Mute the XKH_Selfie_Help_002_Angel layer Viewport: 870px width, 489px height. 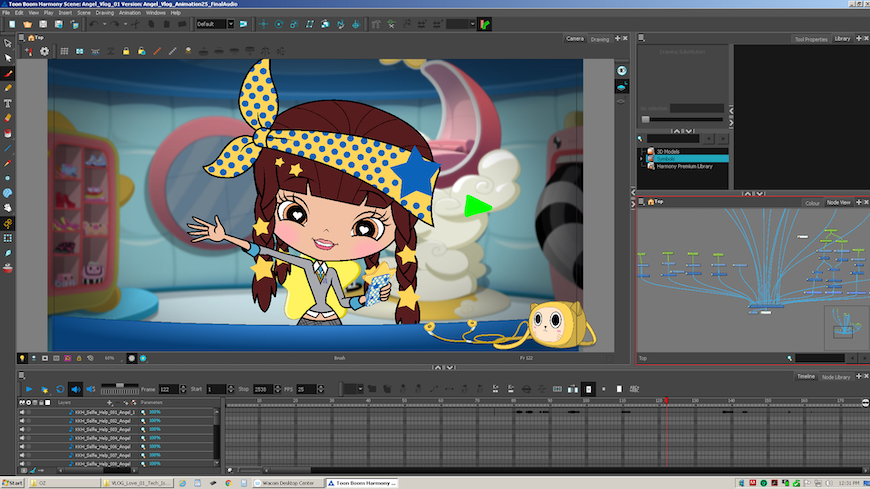22,421
